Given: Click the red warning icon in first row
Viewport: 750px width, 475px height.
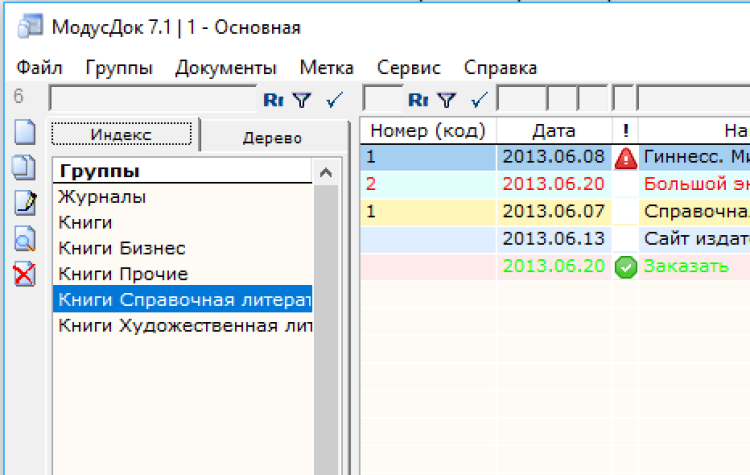Looking at the screenshot, I should 625,157.
